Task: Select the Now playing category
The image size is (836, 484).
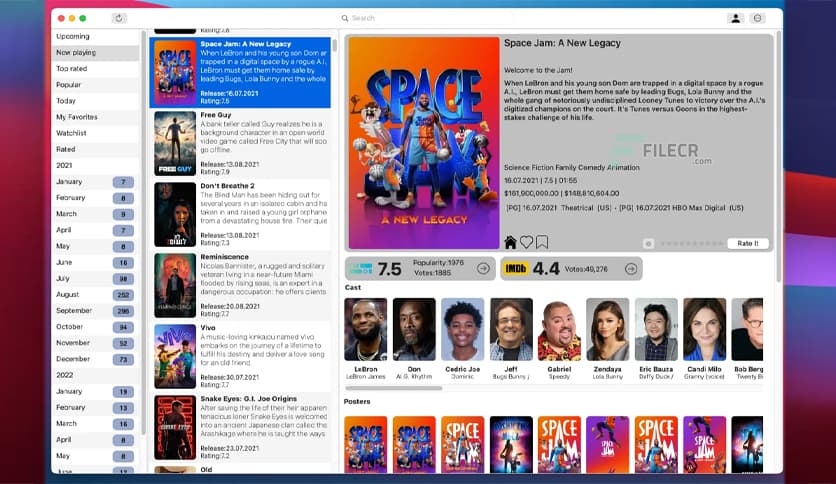Action: [x=95, y=52]
